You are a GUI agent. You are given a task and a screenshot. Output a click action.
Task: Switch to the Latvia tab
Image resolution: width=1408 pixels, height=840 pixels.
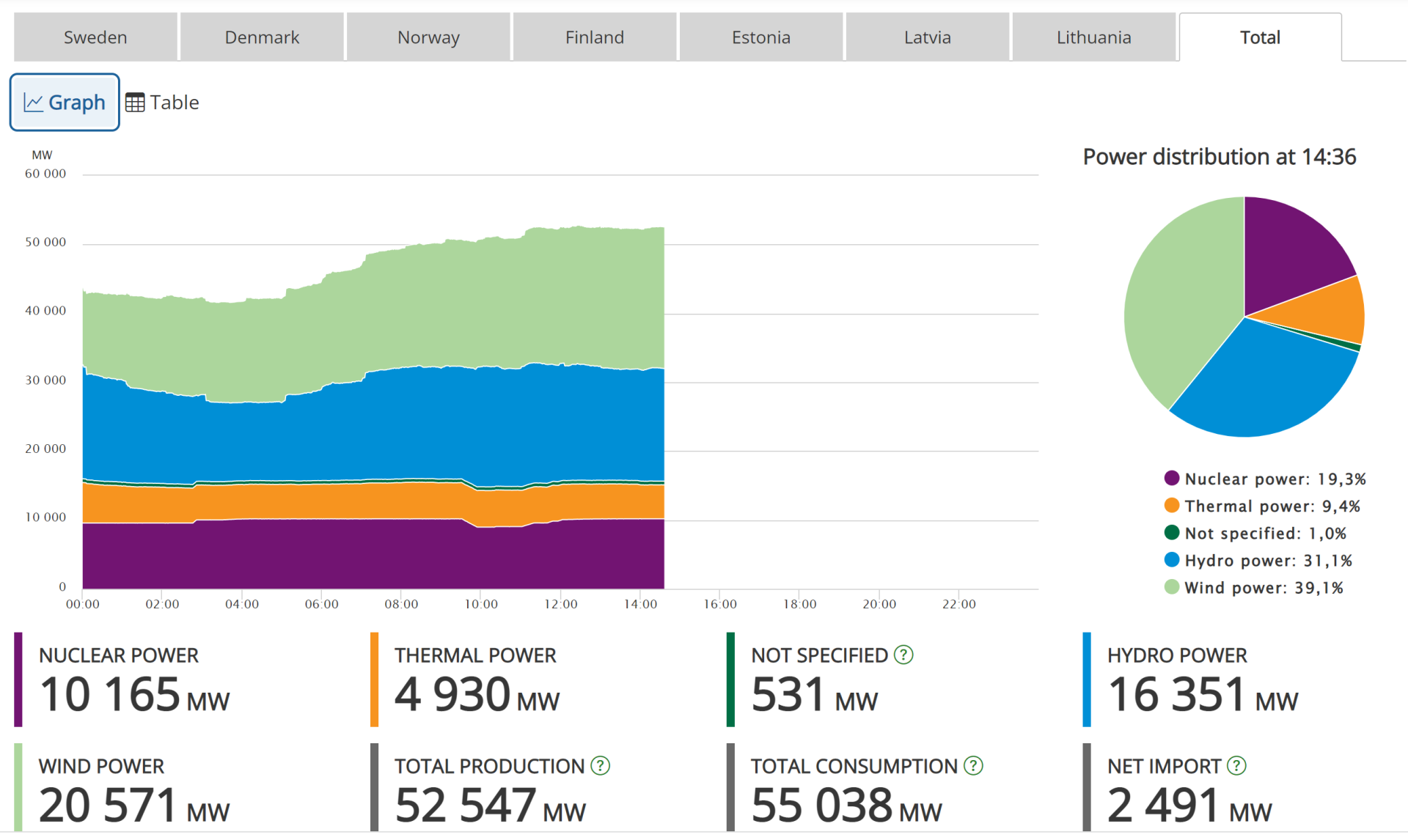(x=928, y=37)
